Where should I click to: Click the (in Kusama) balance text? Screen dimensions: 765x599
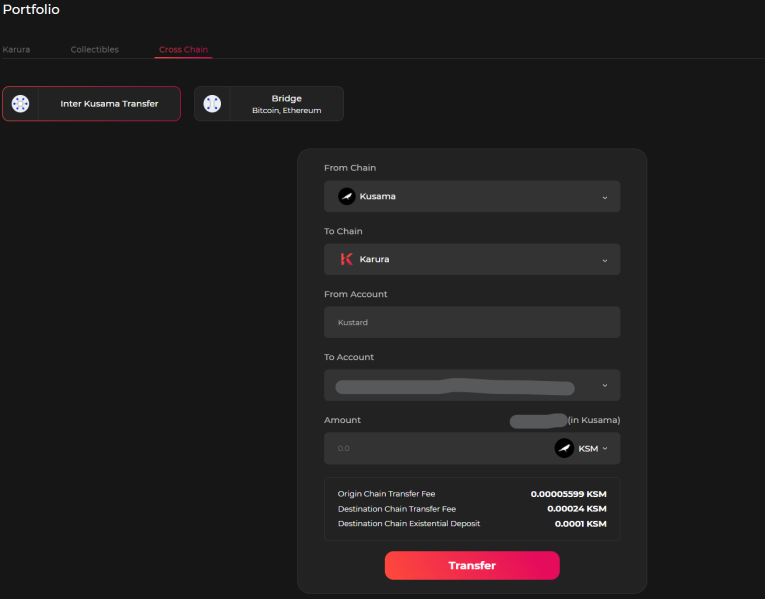coord(594,420)
